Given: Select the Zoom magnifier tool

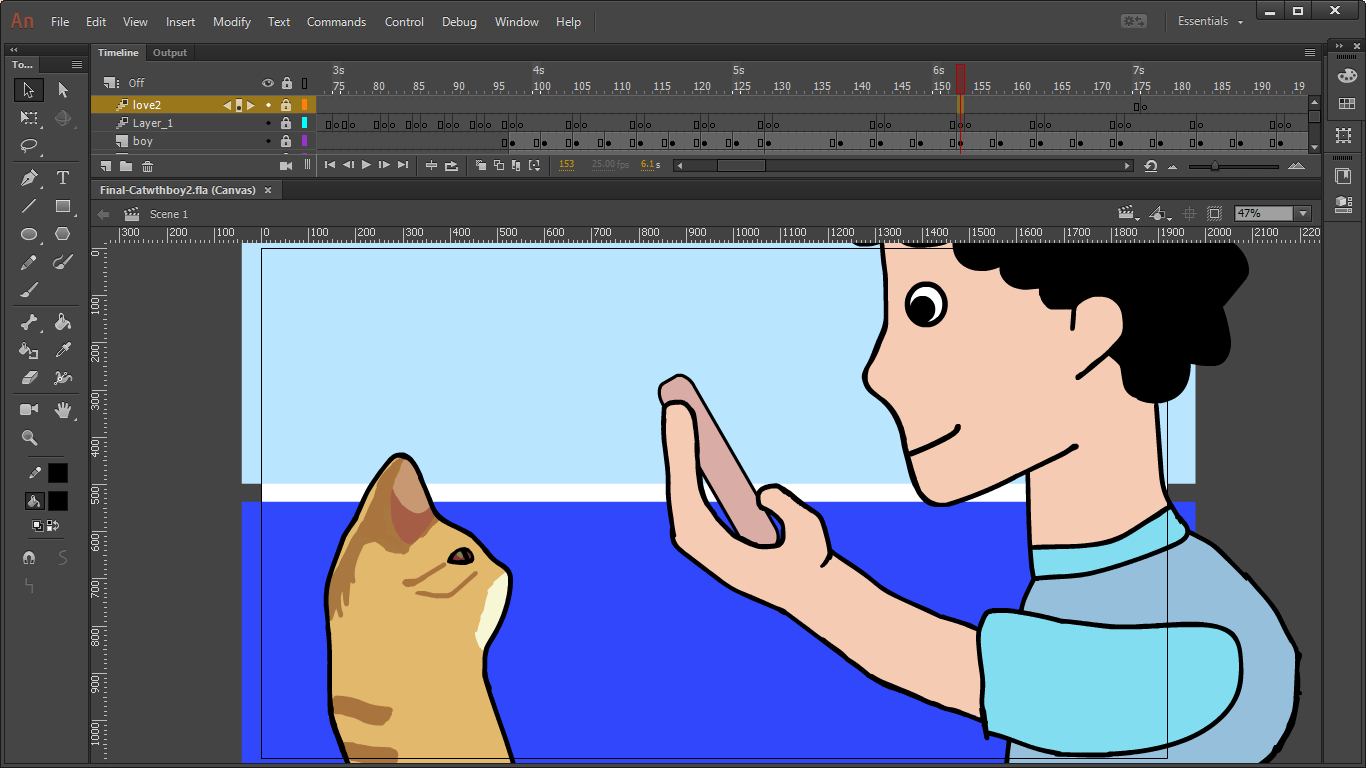Looking at the screenshot, I should click(29, 438).
